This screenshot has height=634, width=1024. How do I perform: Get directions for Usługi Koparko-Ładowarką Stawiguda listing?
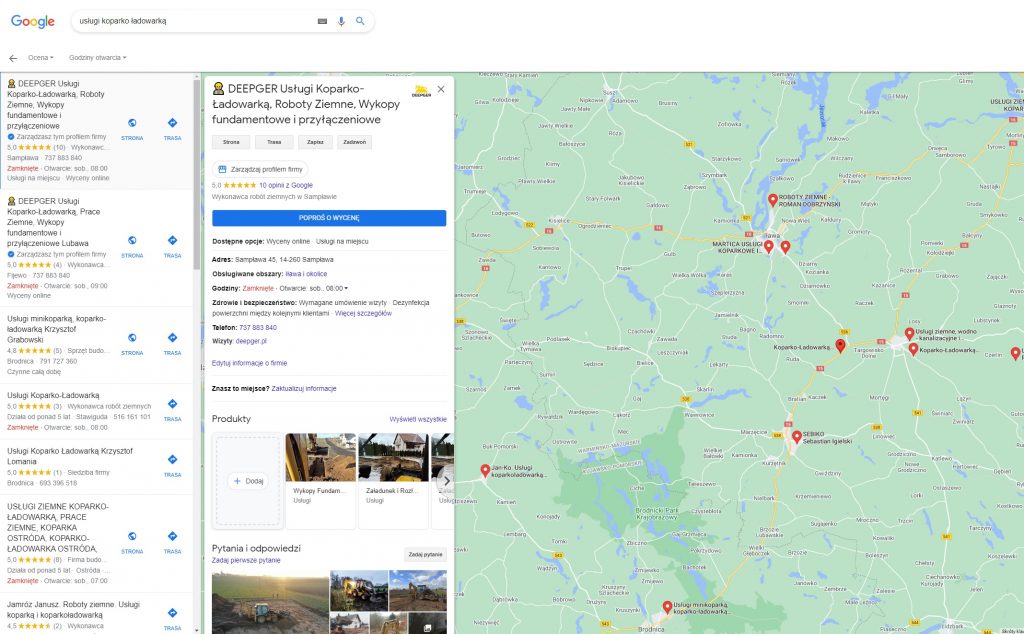click(x=172, y=404)
